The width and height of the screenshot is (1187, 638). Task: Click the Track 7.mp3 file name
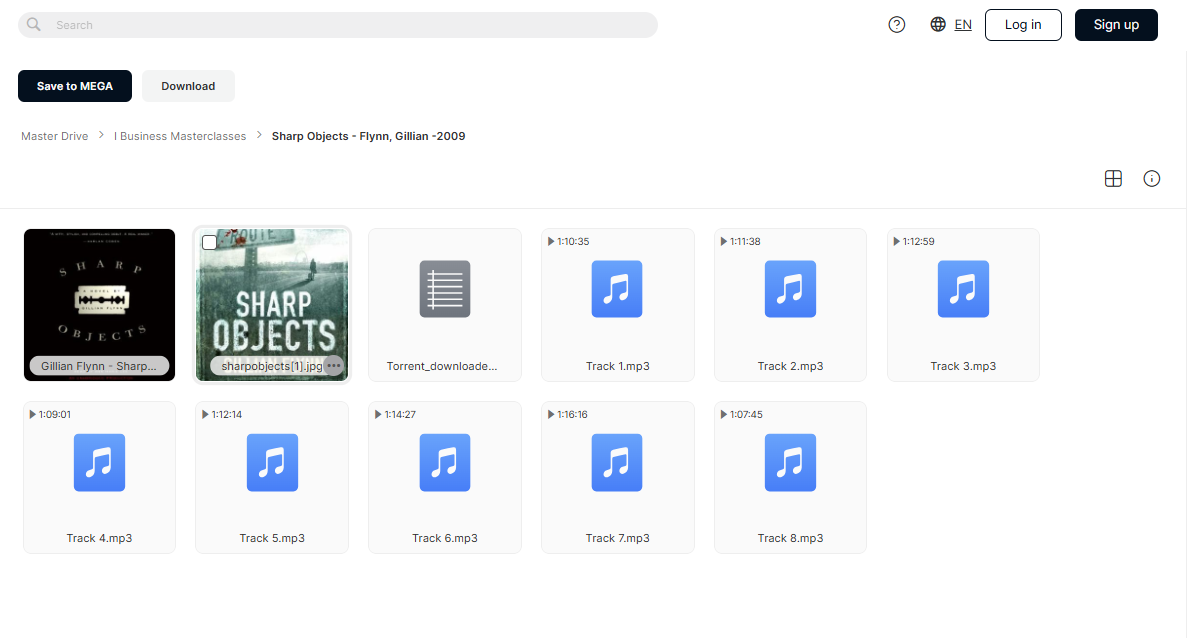[618, 538]
